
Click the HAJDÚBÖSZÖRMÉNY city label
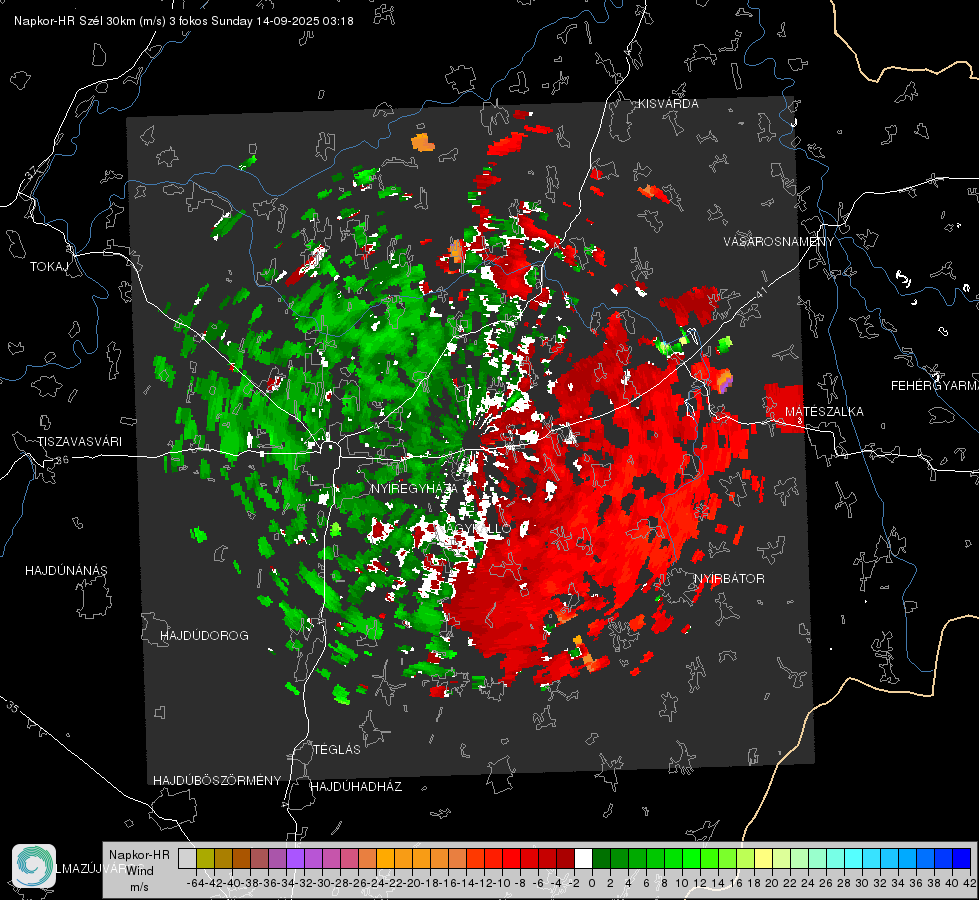[217, 780]
